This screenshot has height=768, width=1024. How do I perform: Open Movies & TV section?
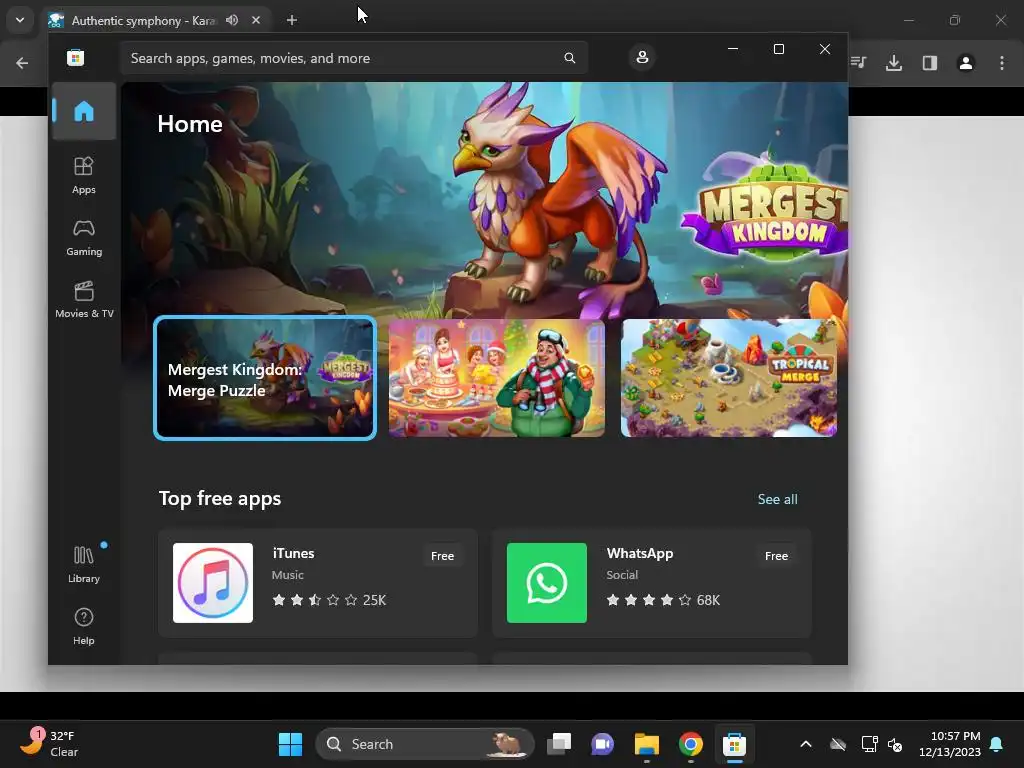84,299
